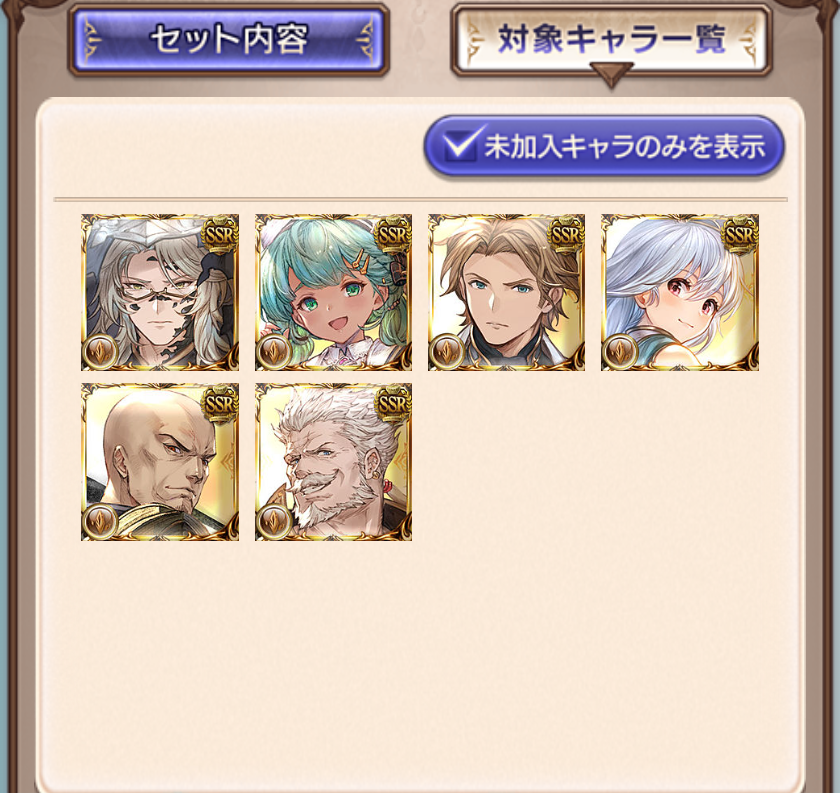Pick the silver-haired, red-eyed girl's portrait
Screen dimensions: 840x793
(680, 293)
